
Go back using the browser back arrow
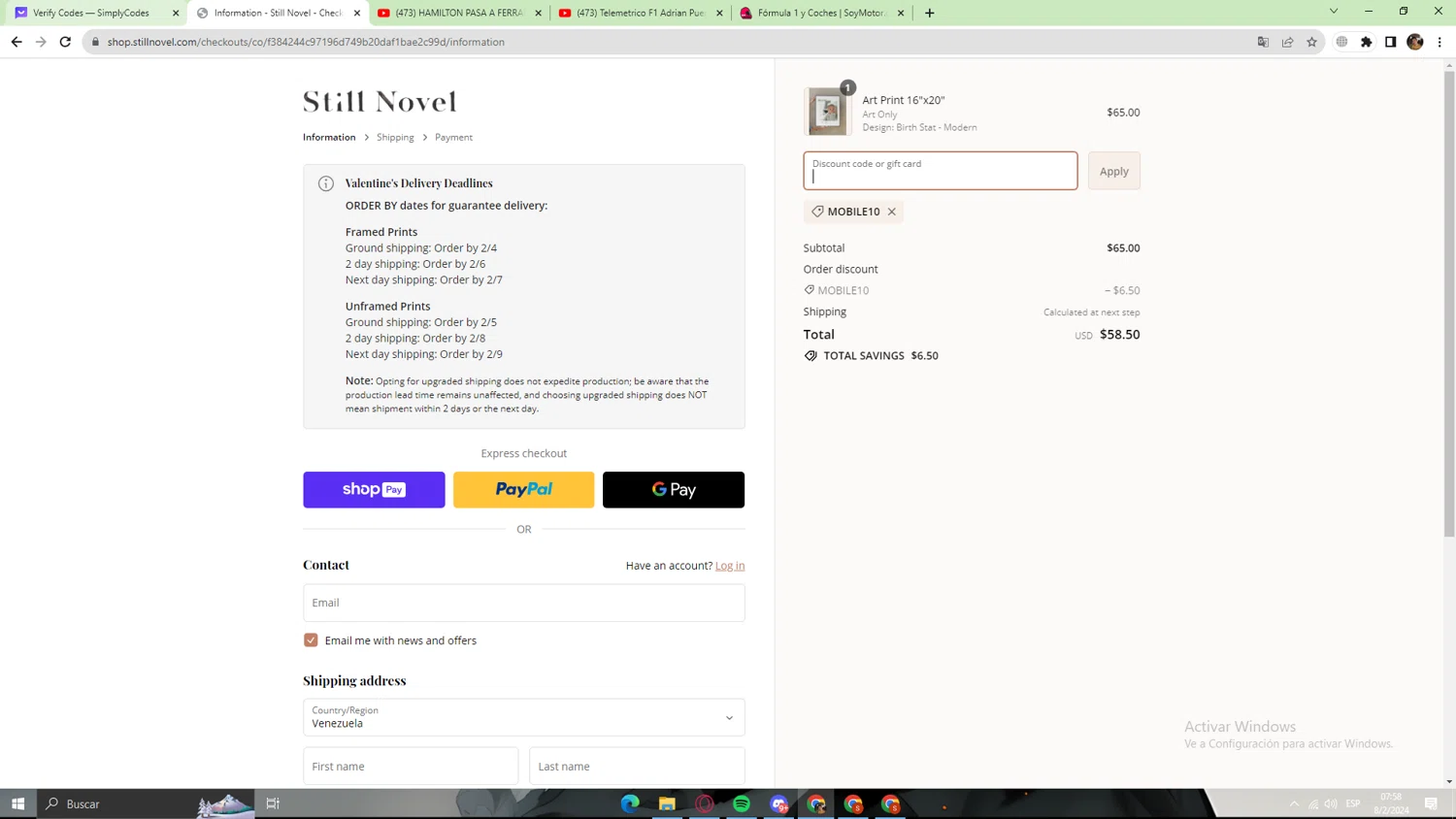[17, 42]
